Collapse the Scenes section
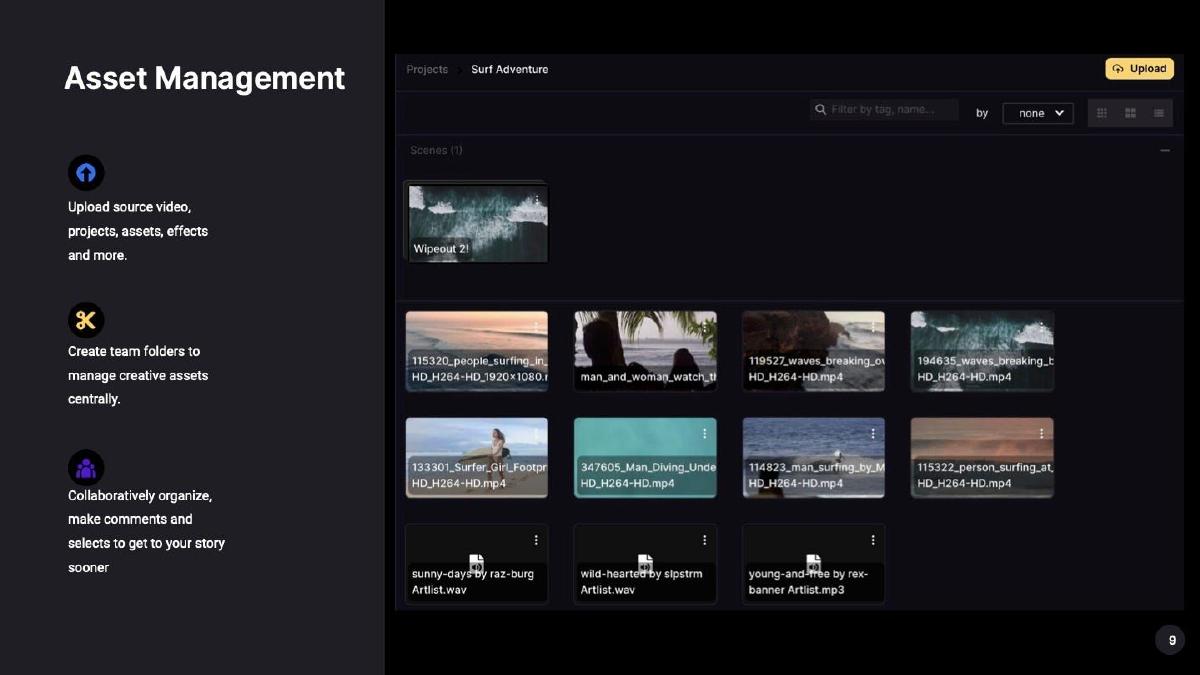This screenshot has height=675, width=1200. pos(1165,150)
